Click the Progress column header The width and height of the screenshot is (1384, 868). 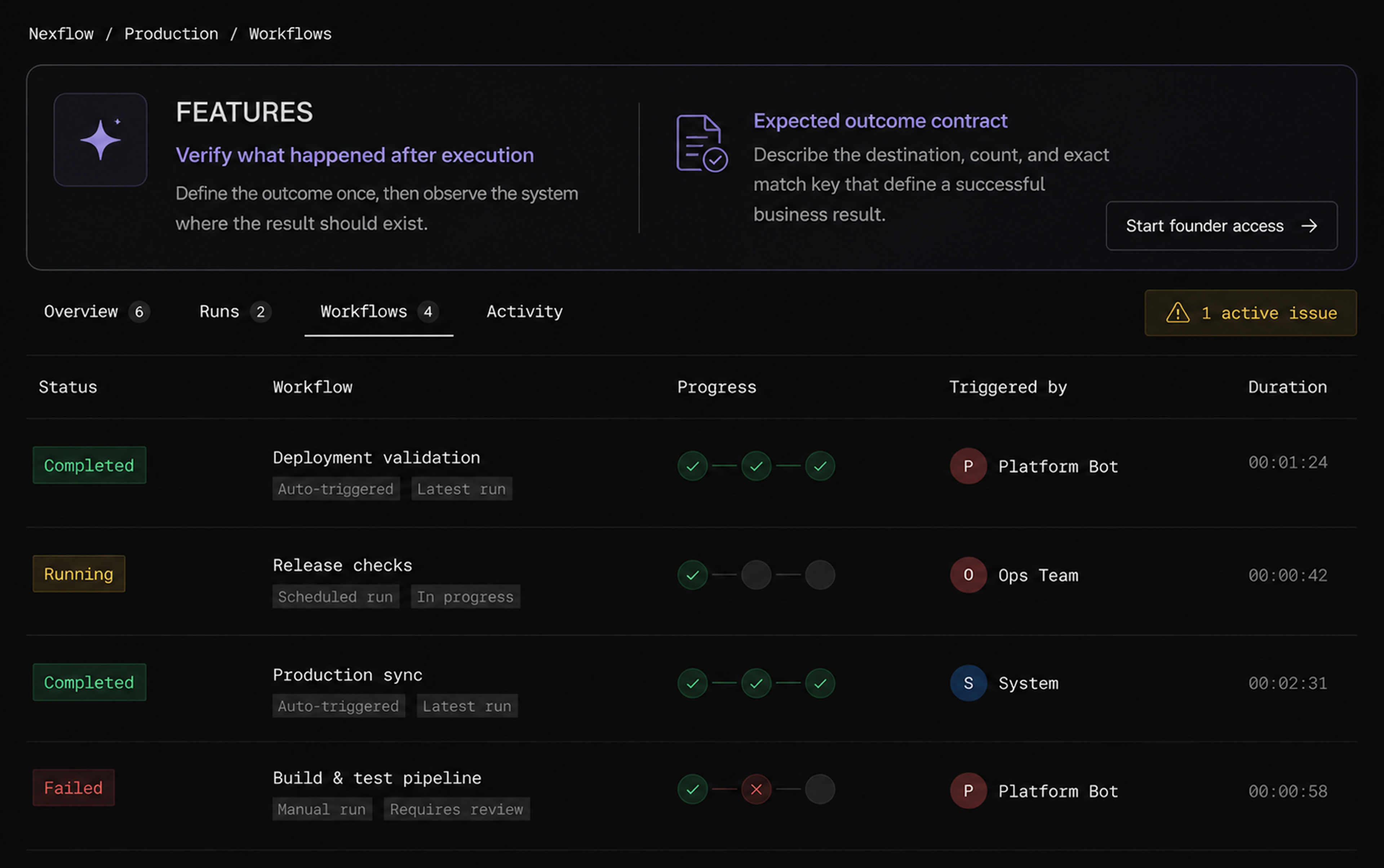(x=717, y=387)
